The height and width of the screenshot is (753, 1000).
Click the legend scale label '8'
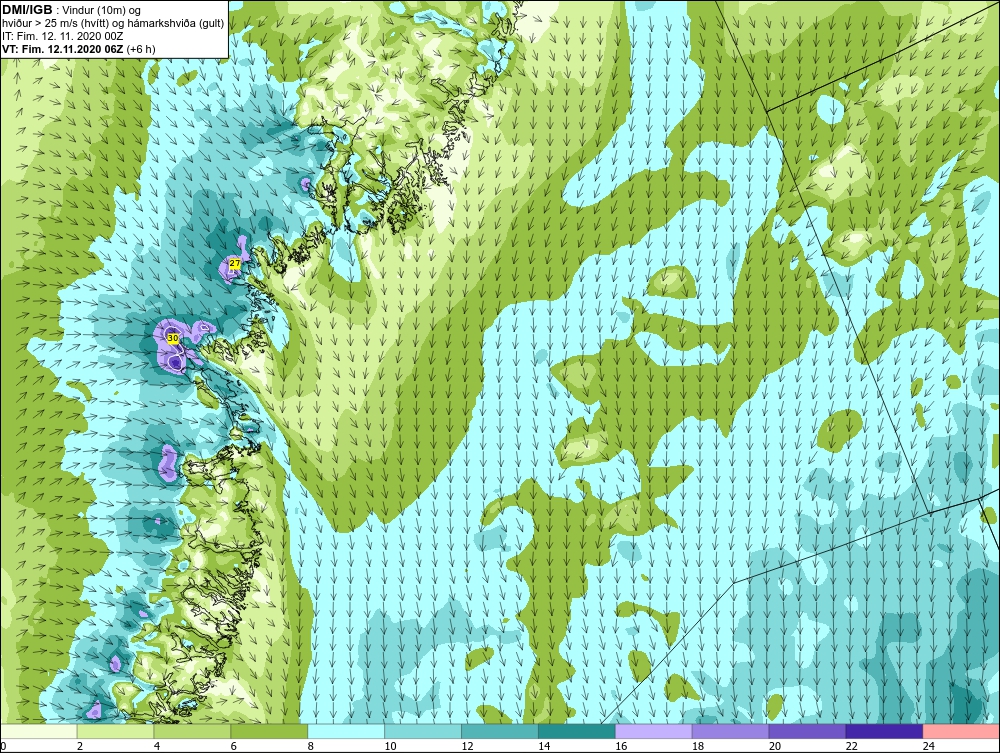pos(311,746)
